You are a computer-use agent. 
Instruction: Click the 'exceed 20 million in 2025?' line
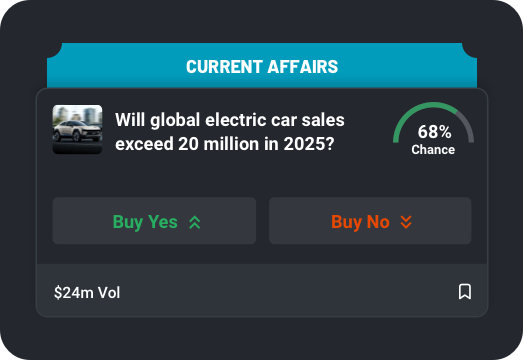224,144
